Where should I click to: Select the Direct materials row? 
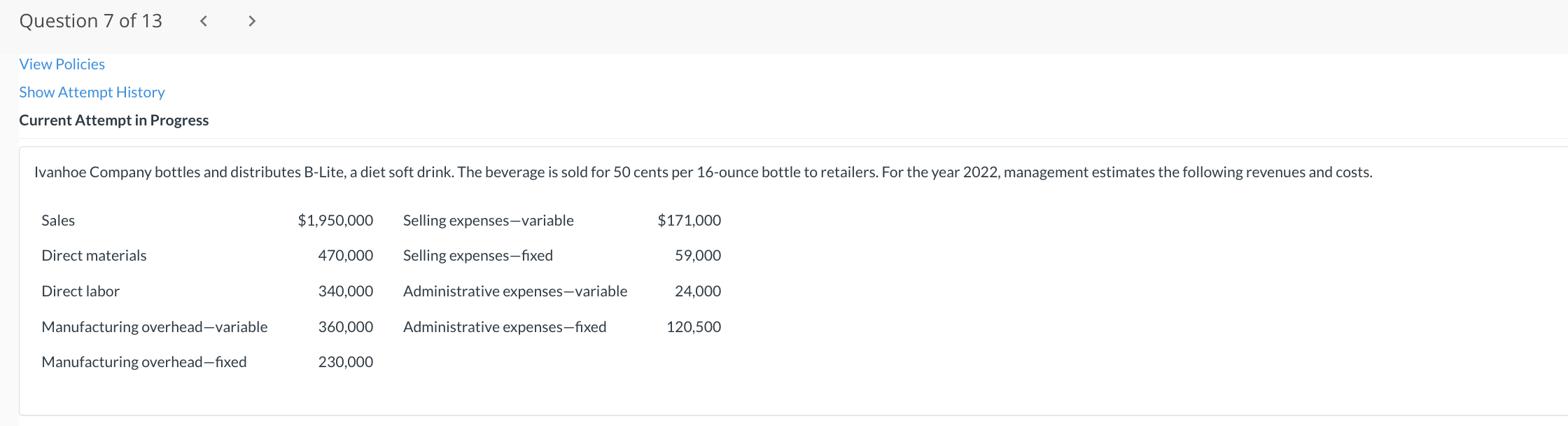(94, 255)
